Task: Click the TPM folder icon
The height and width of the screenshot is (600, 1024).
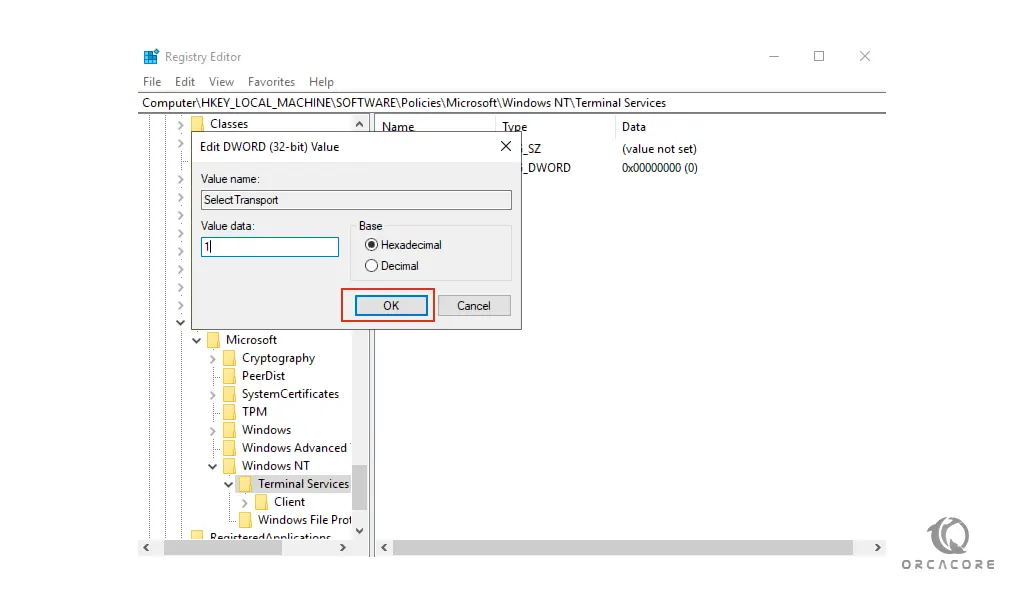Action: pyautogui.click(x=229, y=412)
